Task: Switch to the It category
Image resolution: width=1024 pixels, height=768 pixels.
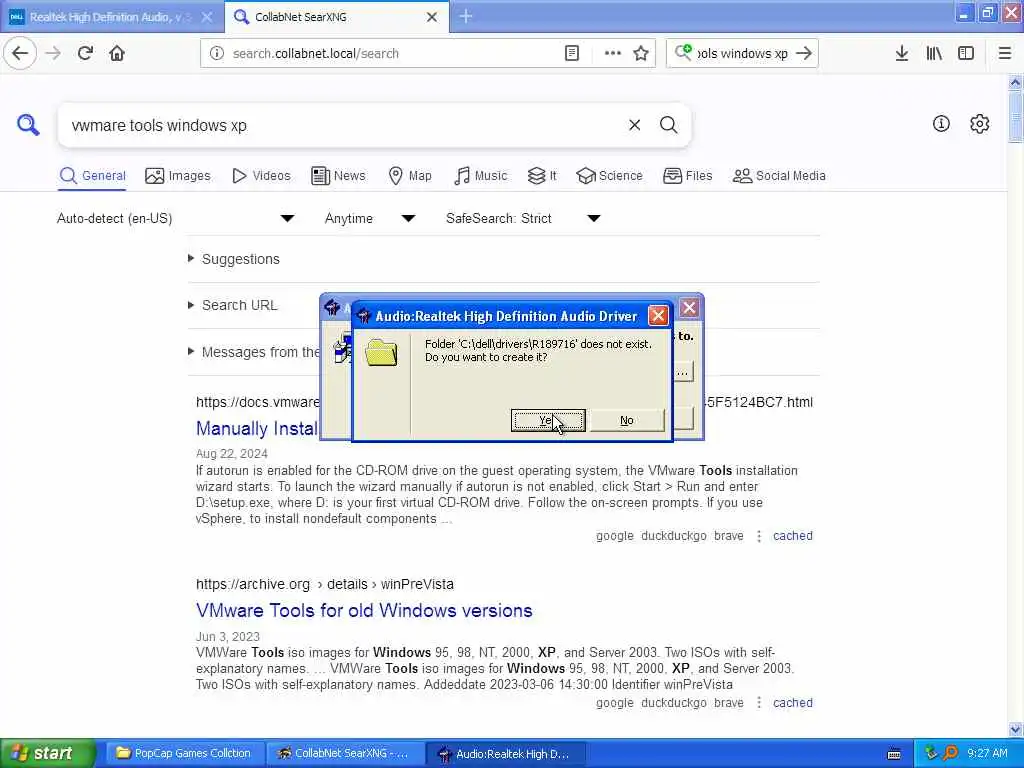Action: (x=542, y=176)
